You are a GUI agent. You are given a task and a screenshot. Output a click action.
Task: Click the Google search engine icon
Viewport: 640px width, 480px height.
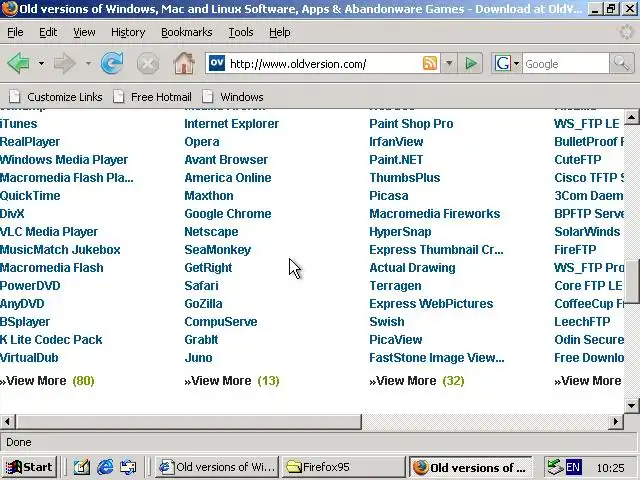(x=502, y=63)
